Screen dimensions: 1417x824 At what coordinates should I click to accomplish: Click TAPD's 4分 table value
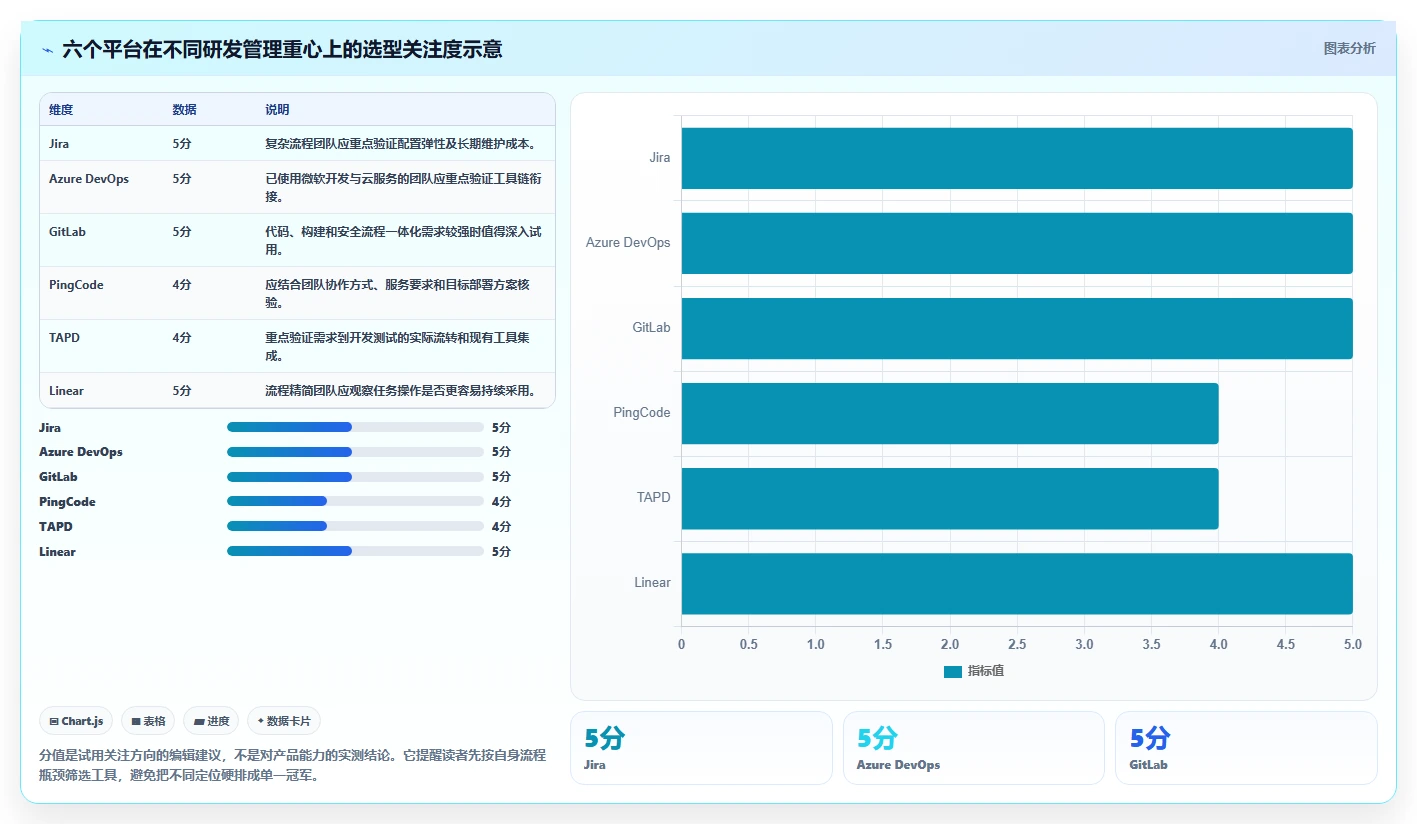pyautogui.click(x=182, y=338)
